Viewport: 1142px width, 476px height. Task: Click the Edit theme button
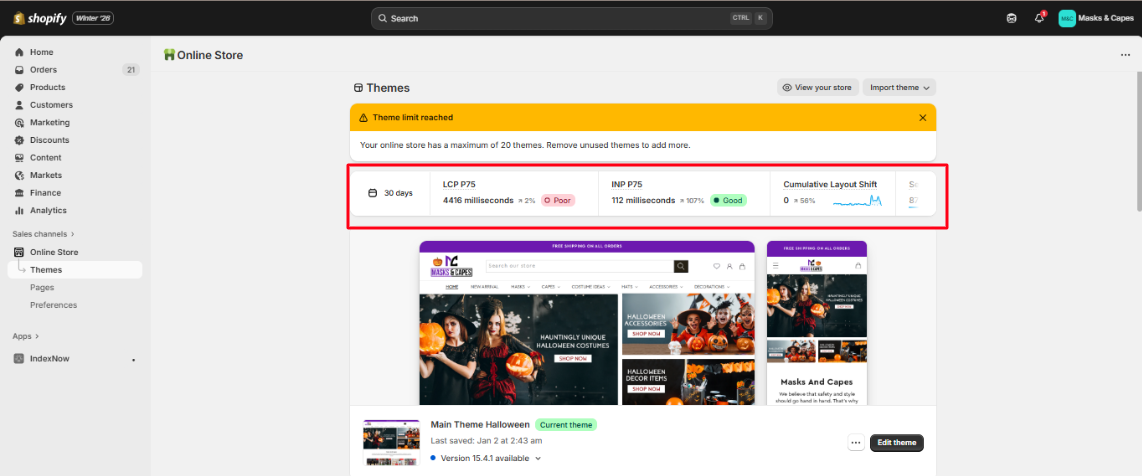point(897,443)
